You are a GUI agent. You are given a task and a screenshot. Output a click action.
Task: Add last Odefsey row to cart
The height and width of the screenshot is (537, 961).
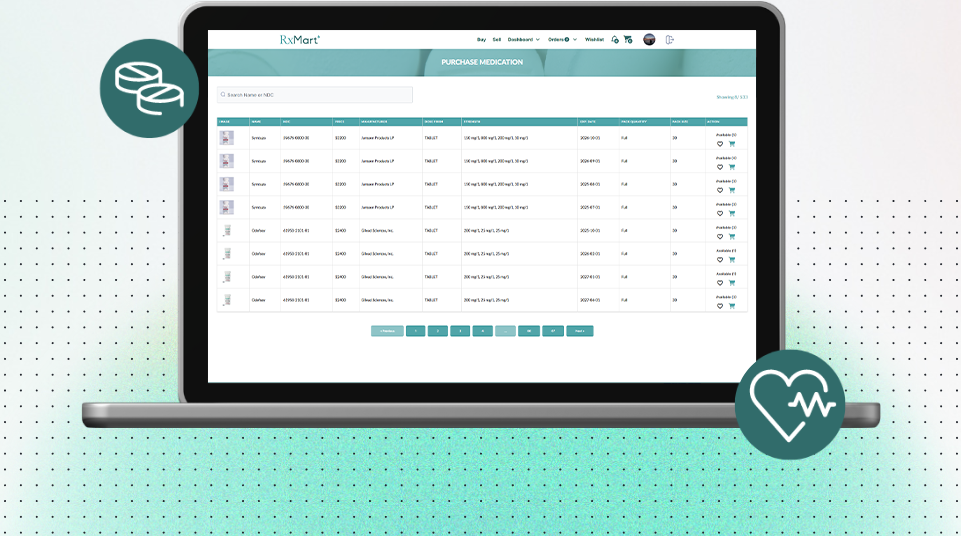click(x=732, y=306)
